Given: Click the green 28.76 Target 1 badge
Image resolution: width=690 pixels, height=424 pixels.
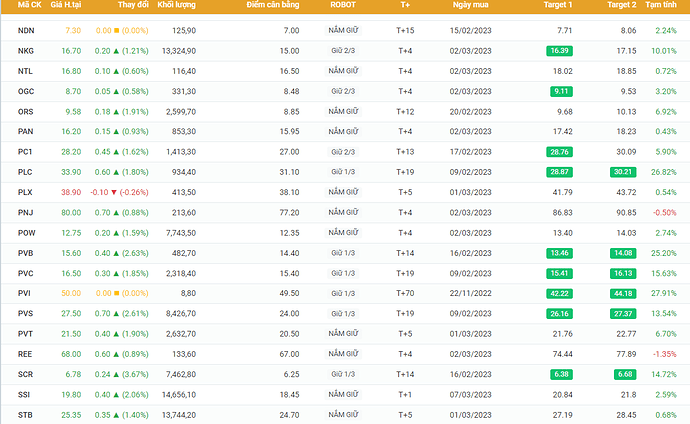Looking at the screenshot, I should pyautogui.click(x=559, y=152).
